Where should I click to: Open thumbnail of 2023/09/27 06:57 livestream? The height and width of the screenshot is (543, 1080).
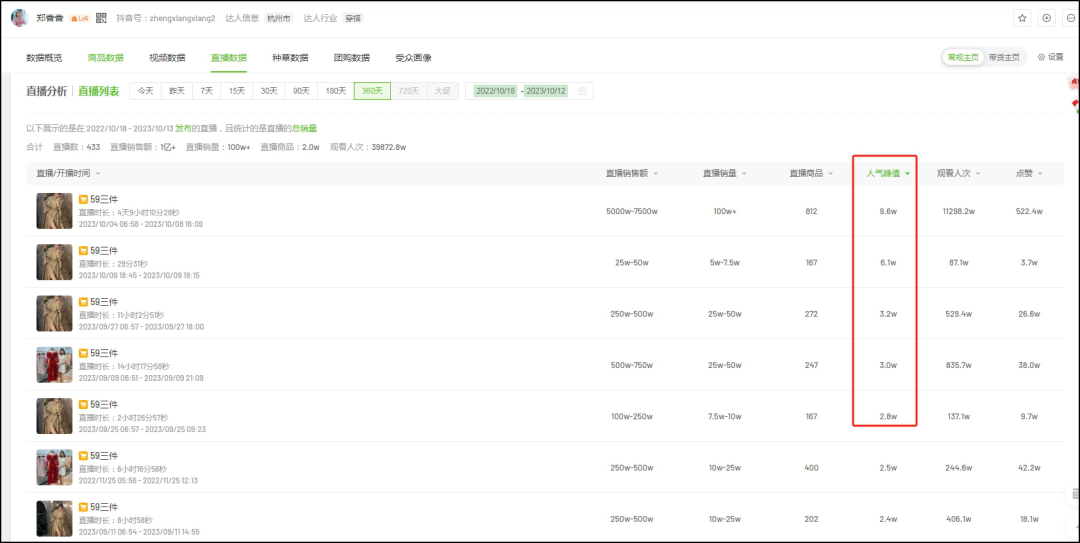54,314
